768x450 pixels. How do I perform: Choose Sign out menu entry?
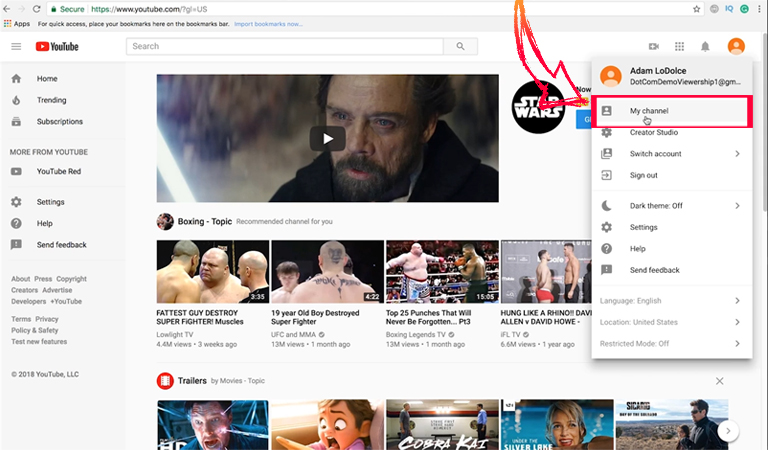[672, 175]
